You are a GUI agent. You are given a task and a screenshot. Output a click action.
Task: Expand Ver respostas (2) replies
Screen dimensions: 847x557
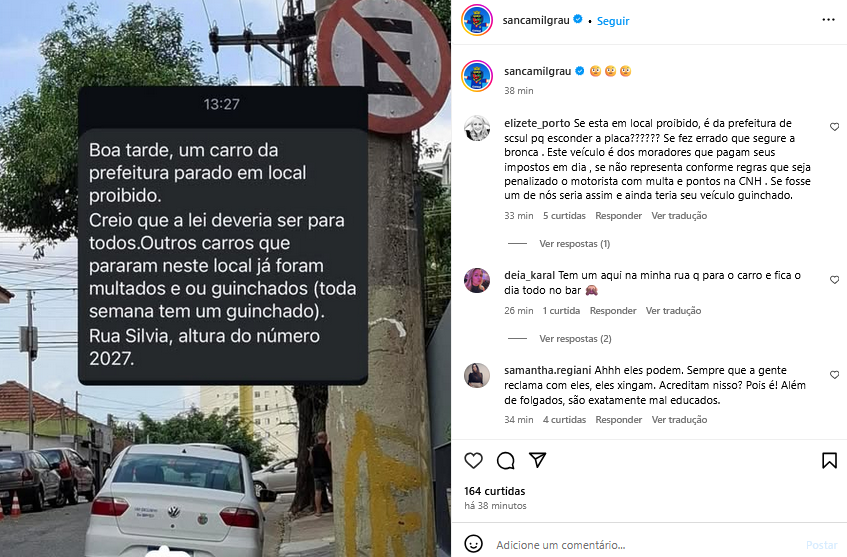575,339
